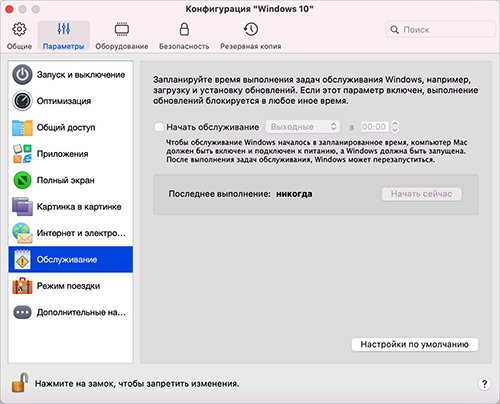The image size is (500, 404).
Task: Select Интернет и электро... in sidebar
Action: [x=71, y=233]
